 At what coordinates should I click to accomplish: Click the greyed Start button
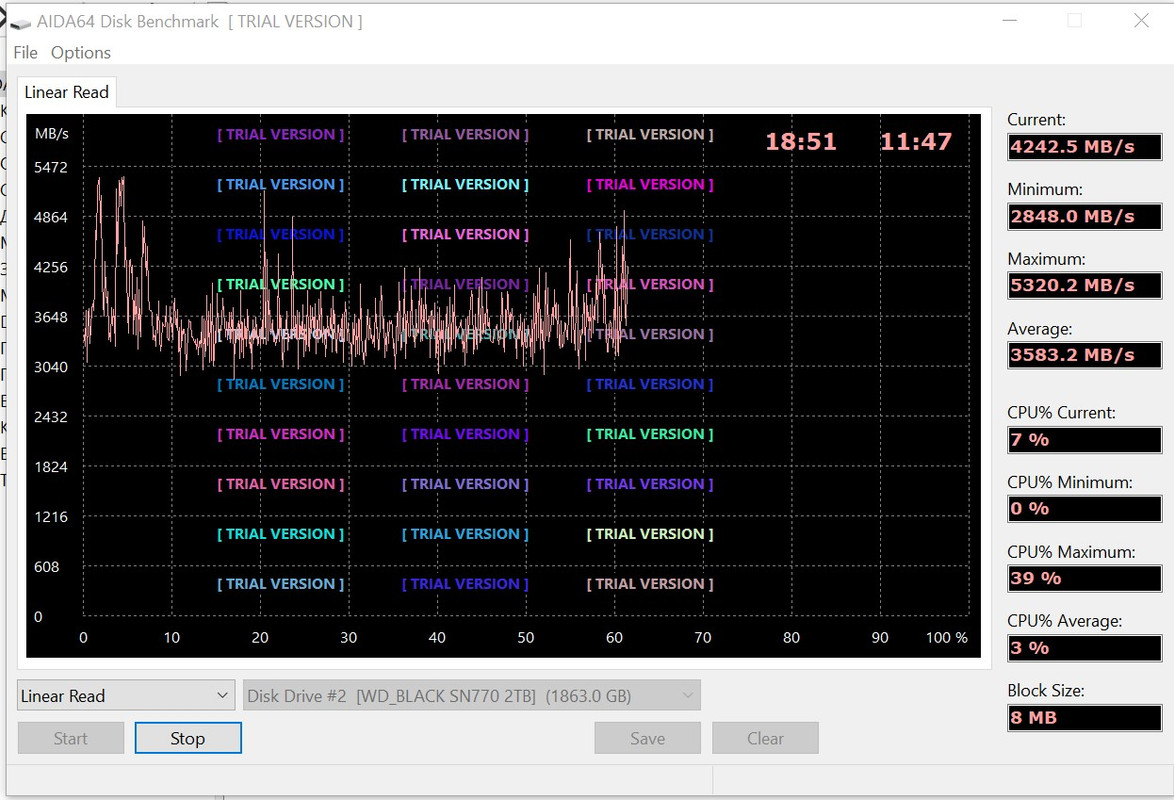click(71, 738)
